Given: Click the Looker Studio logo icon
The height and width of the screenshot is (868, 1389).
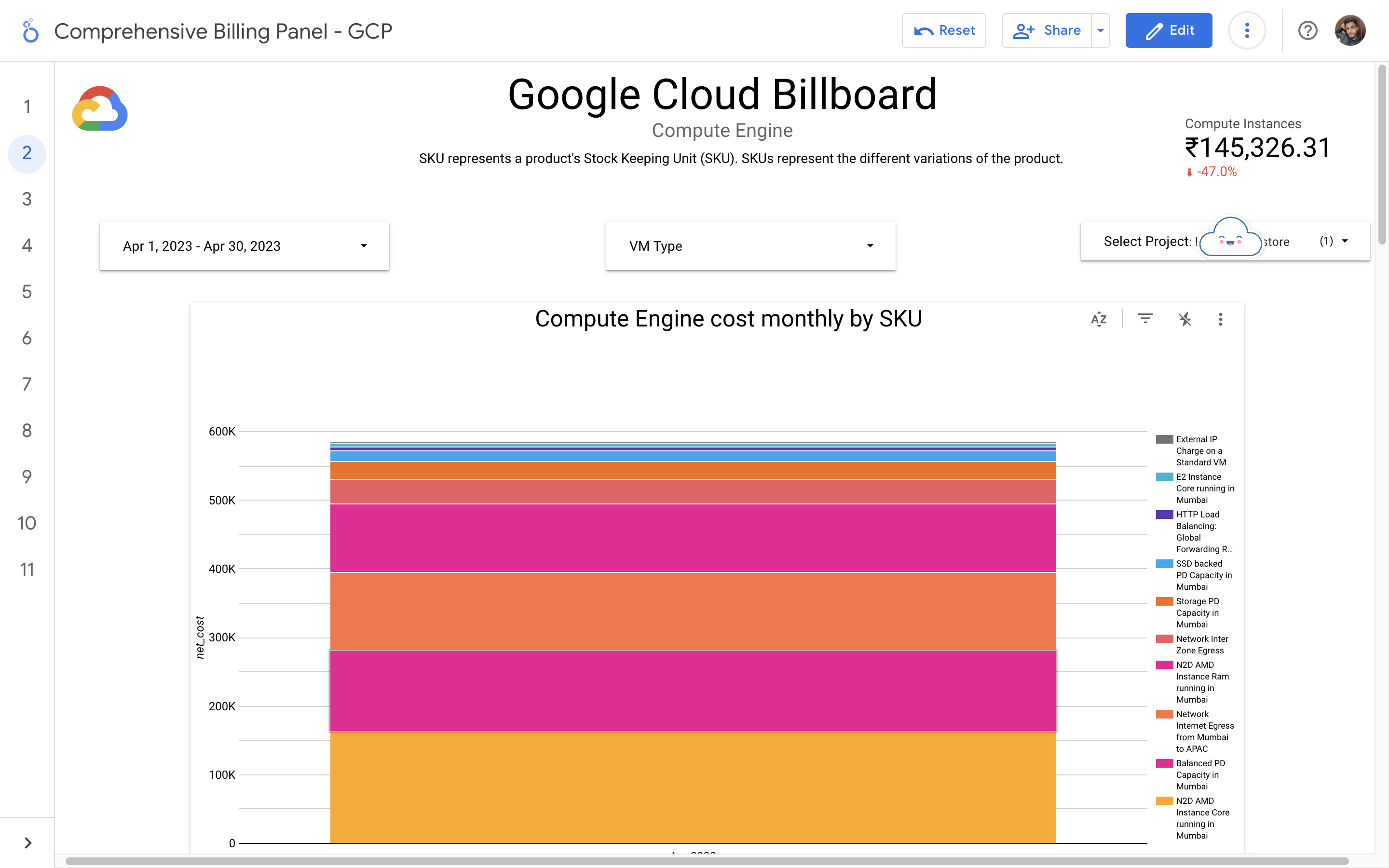Looking at the screenshot, I should [x=30, y=31].
